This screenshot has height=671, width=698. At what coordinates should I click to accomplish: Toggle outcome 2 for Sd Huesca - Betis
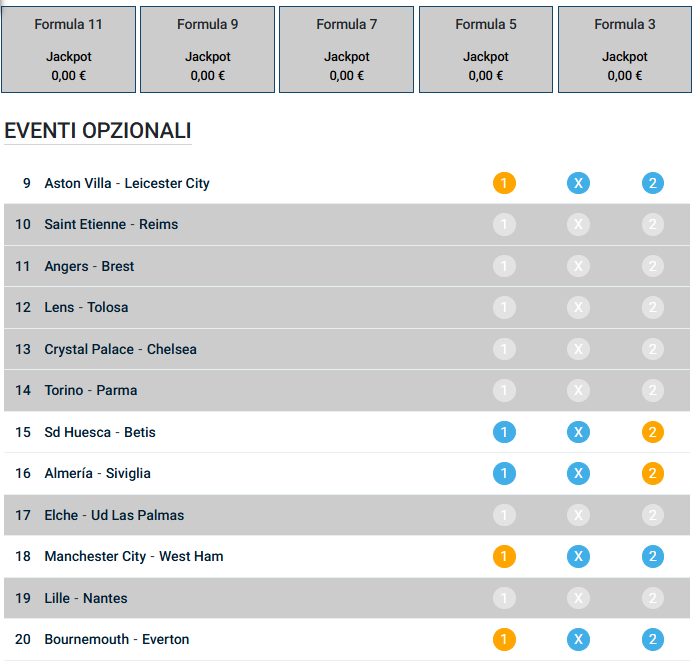pos(652,432)
